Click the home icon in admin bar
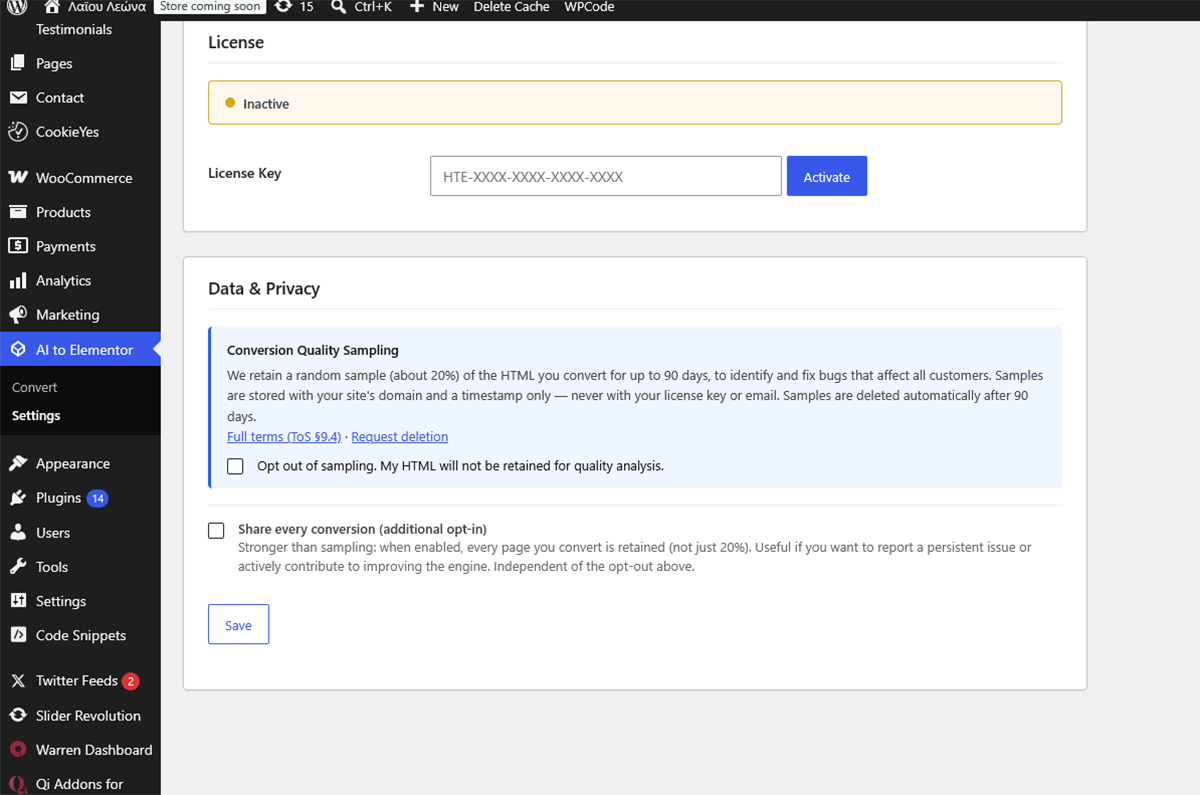Viewport: 1200px width, 795px height. 52,7
